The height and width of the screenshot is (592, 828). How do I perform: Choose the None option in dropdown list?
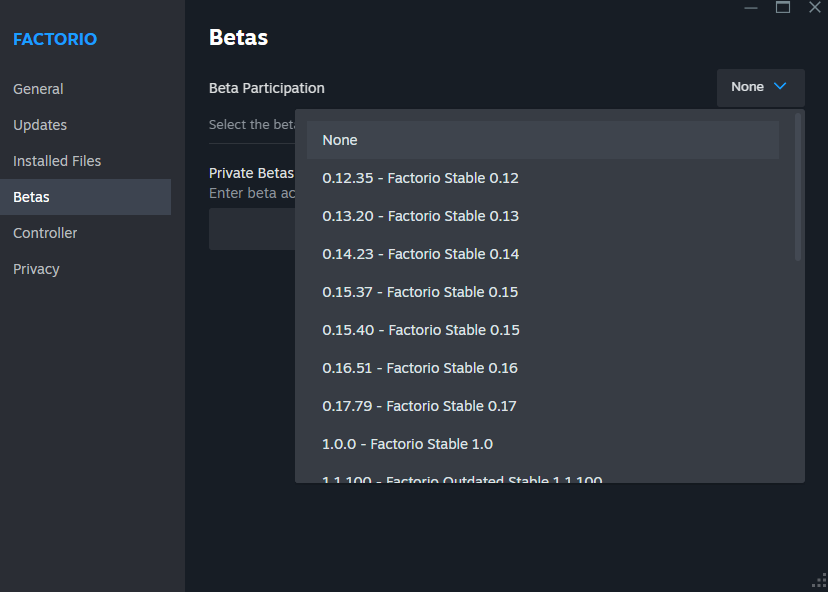tap(543, 140)
